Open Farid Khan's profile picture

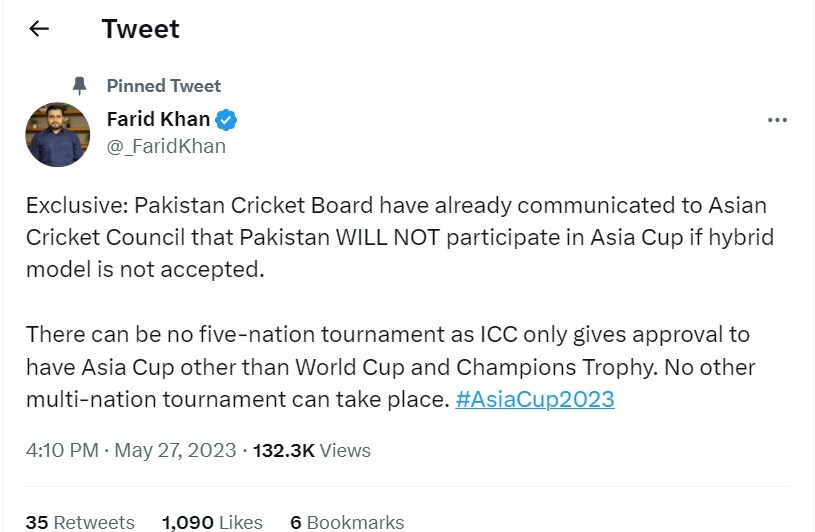pyautogui.click(x=55, y=133)
